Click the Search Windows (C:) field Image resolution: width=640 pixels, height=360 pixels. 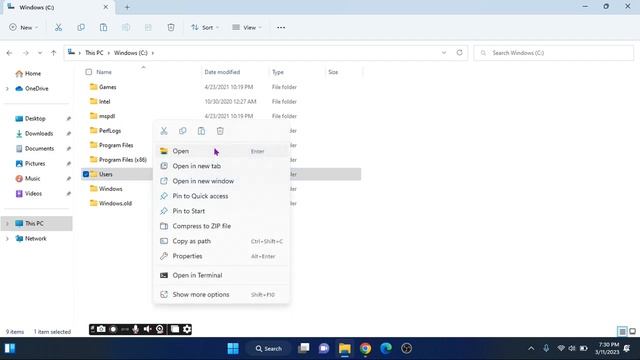[553, 53]
